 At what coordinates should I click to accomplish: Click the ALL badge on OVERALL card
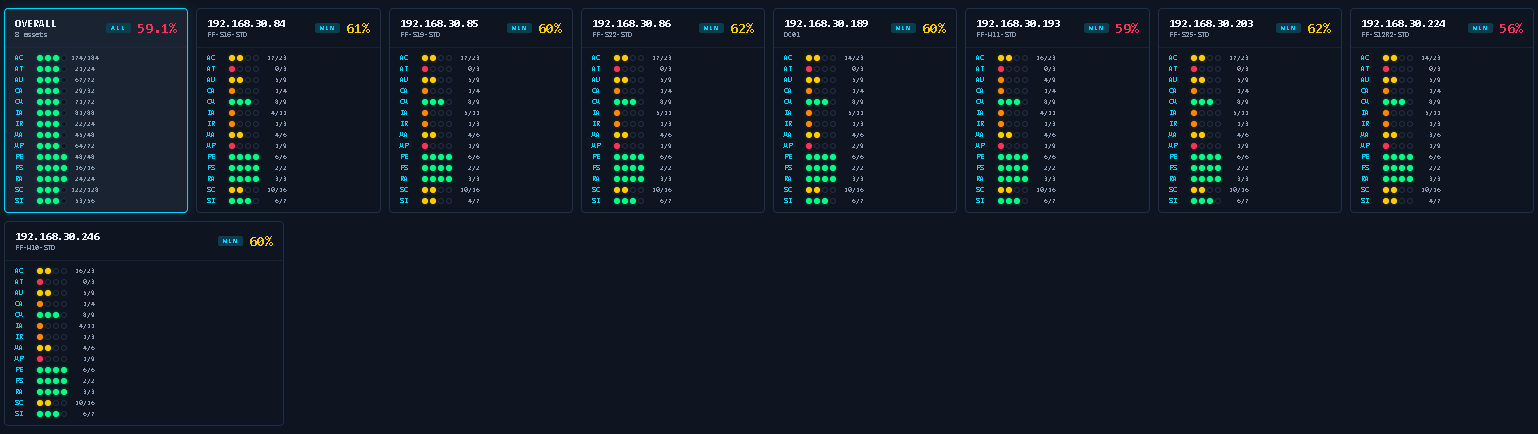[118, 29]
